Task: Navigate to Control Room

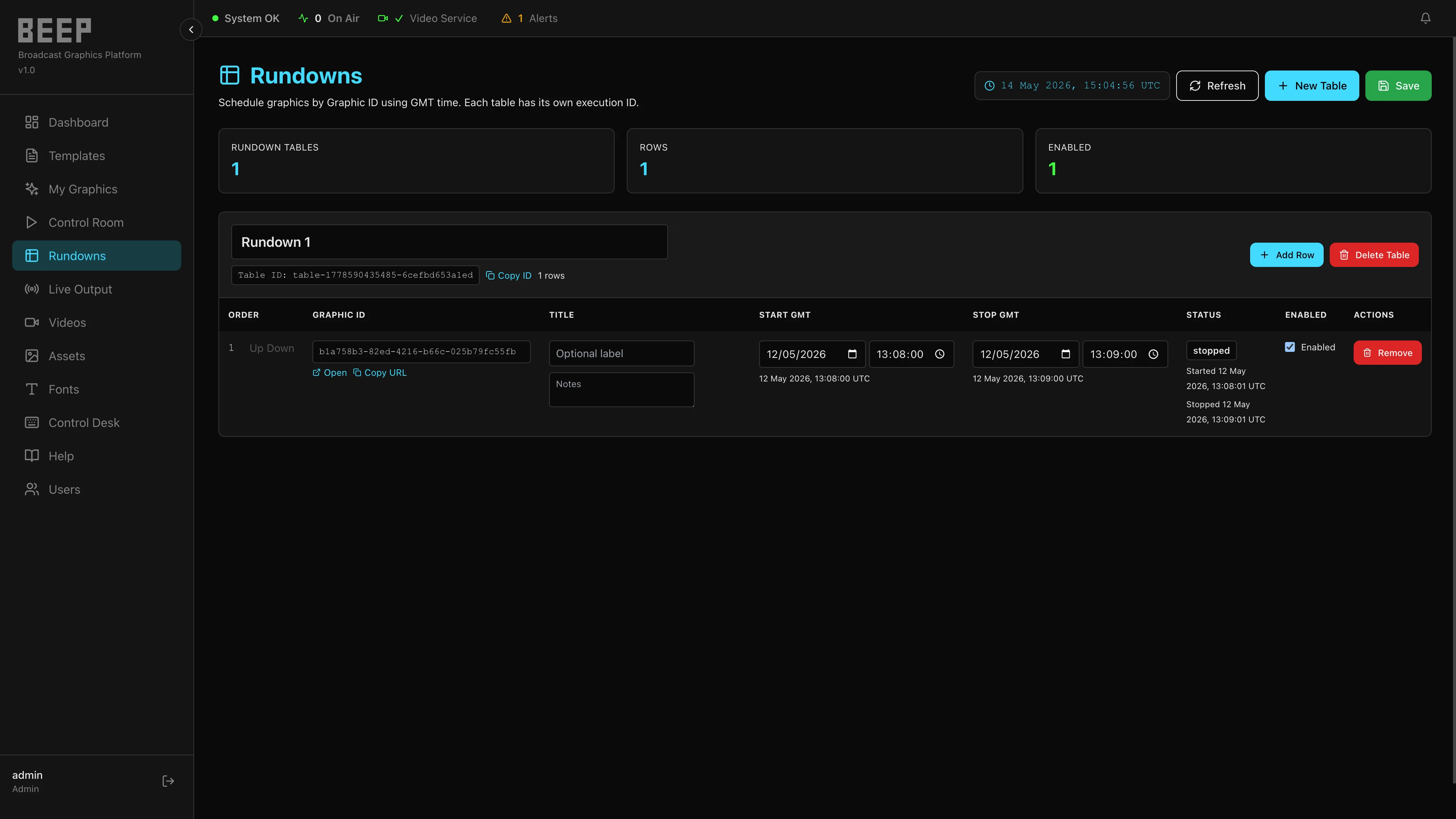Action: point(97,222)
